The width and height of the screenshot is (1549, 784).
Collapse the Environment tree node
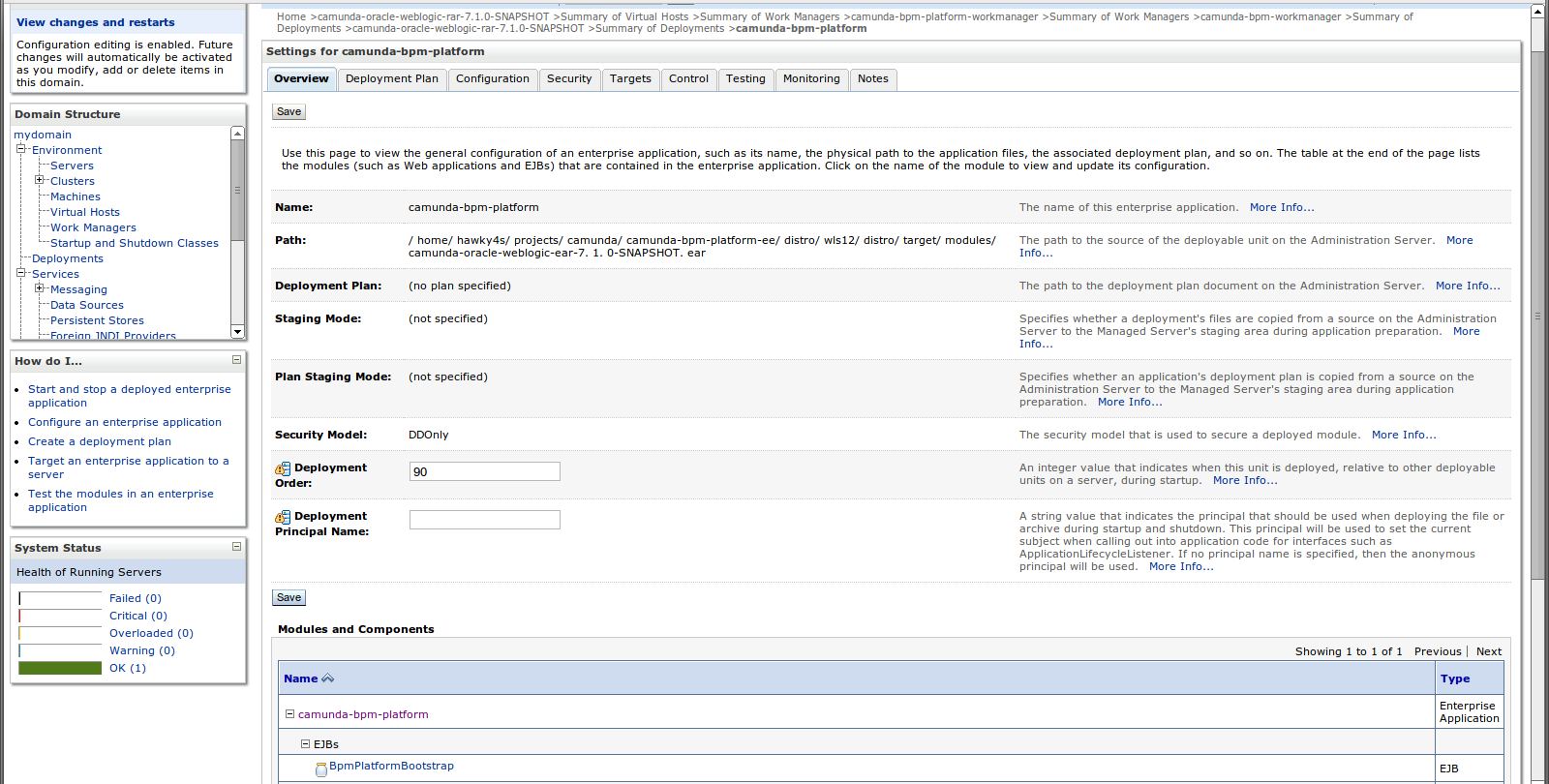pyautogui.click(x=21, y=149)
